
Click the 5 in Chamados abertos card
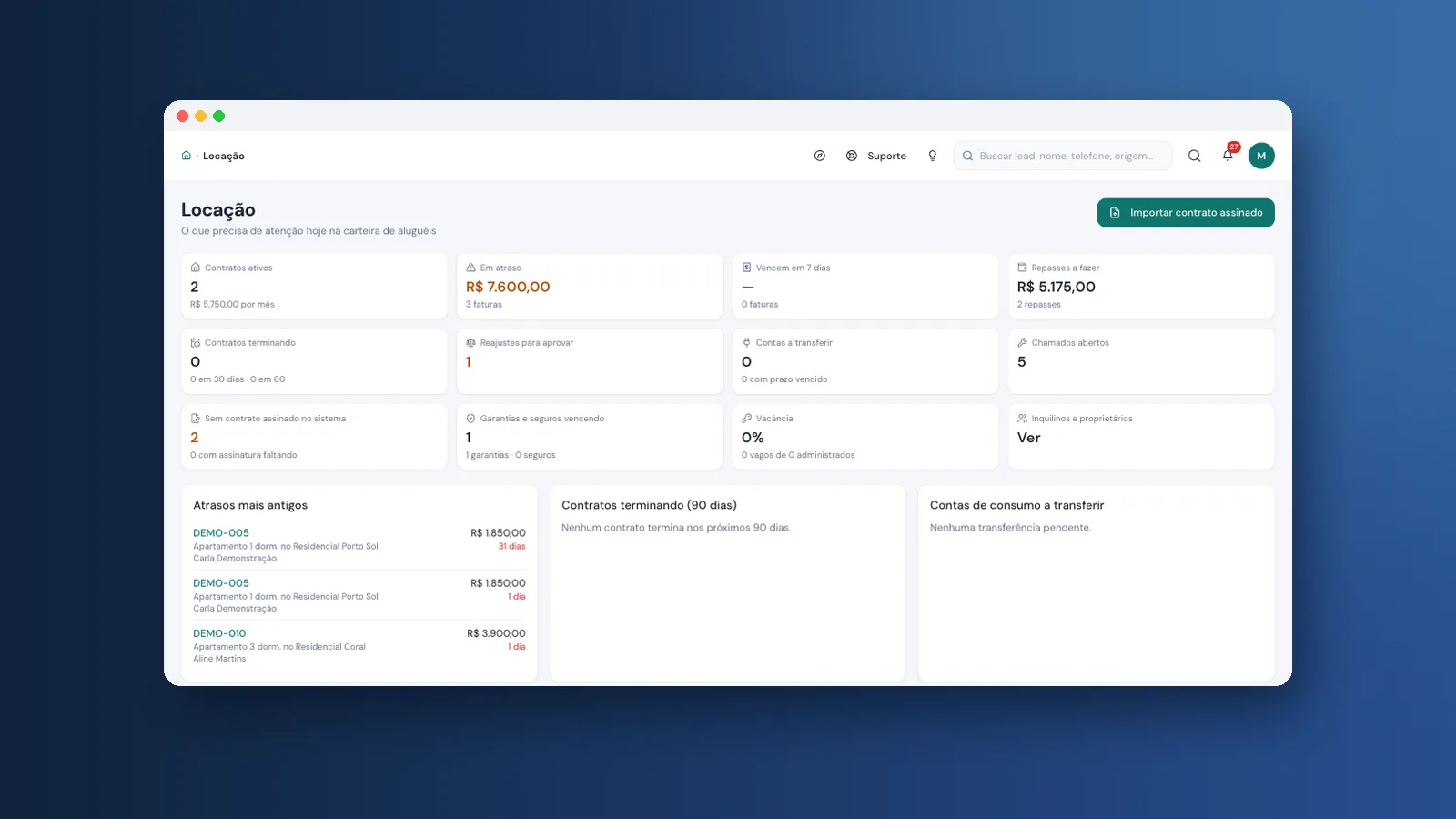point(1022,362)
